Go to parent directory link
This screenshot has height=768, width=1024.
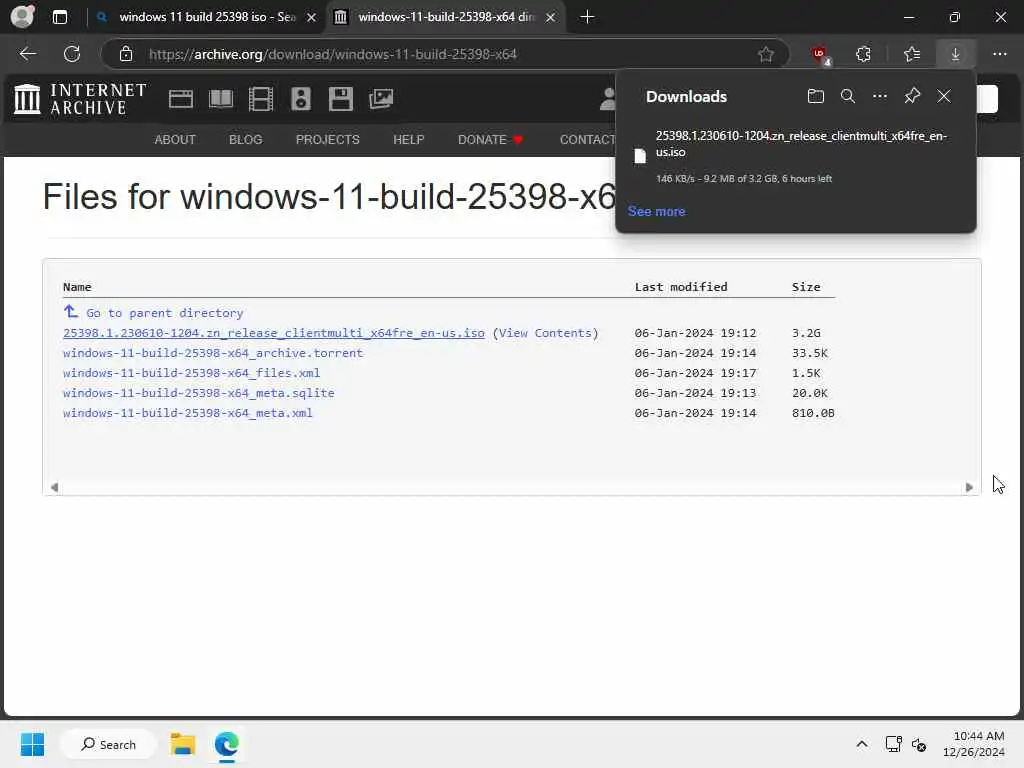pyautogui.click(x=165, y=313)
